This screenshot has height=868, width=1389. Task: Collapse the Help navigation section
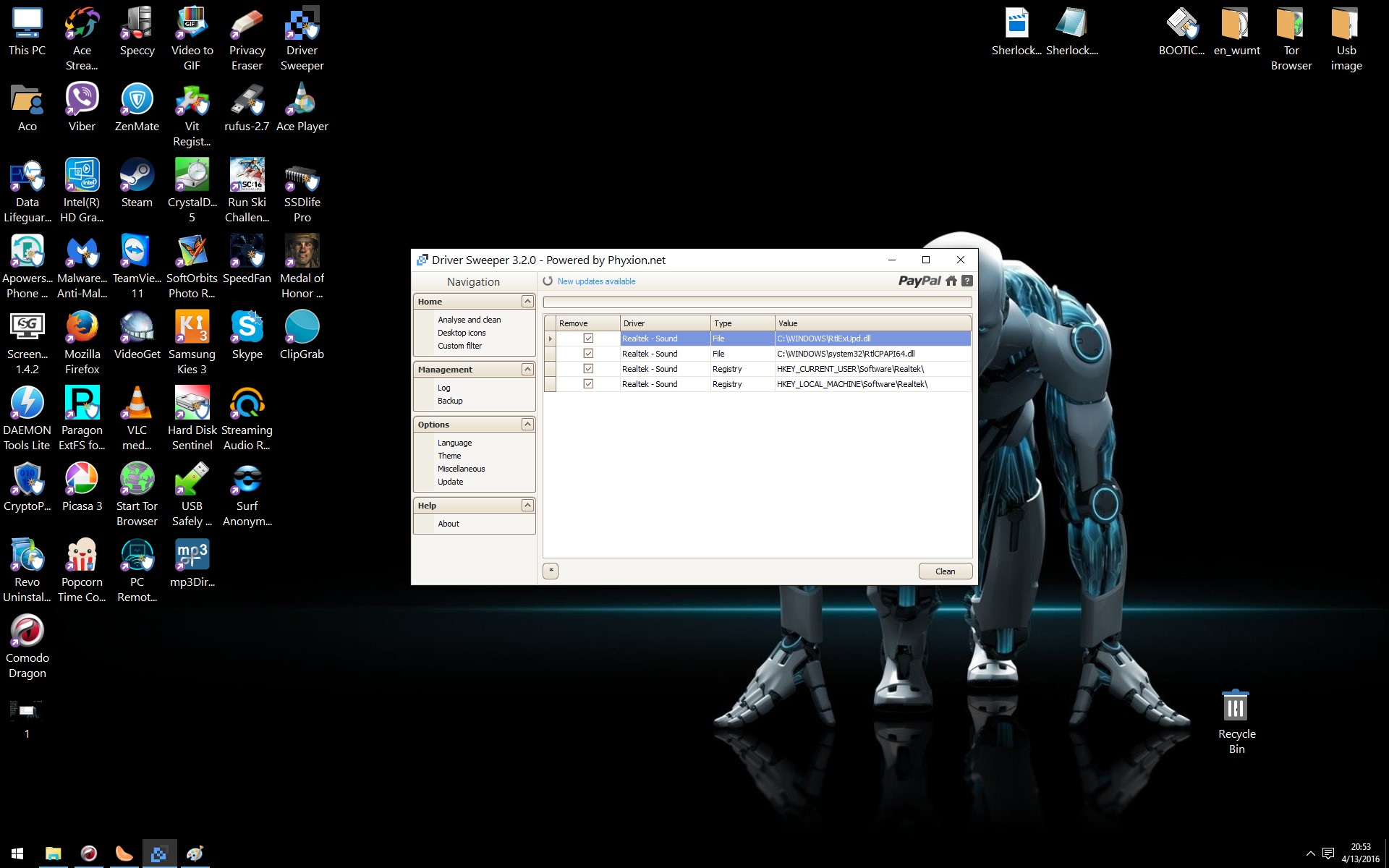527,505
